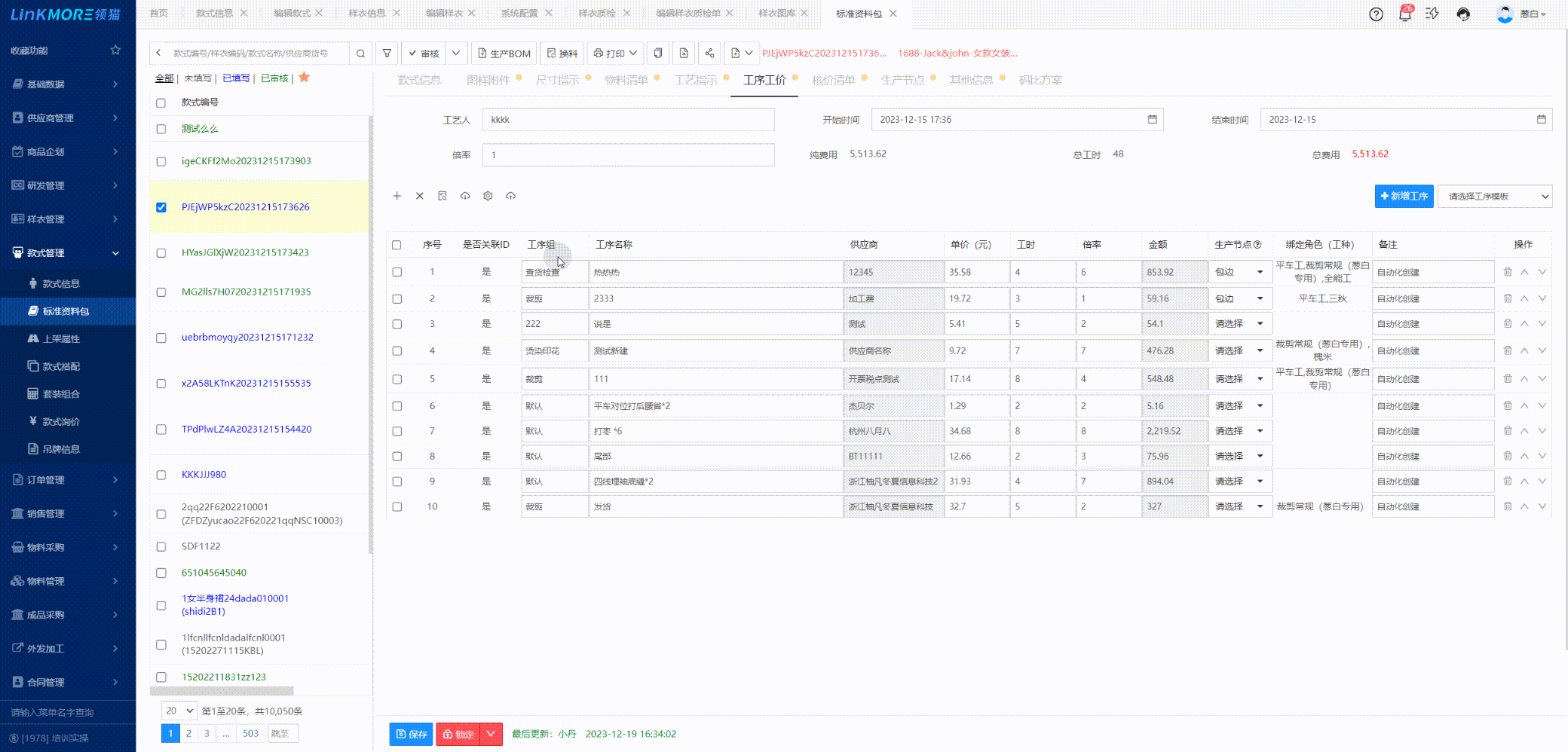Open the 请选择工序模板 dropdown

1494,196
